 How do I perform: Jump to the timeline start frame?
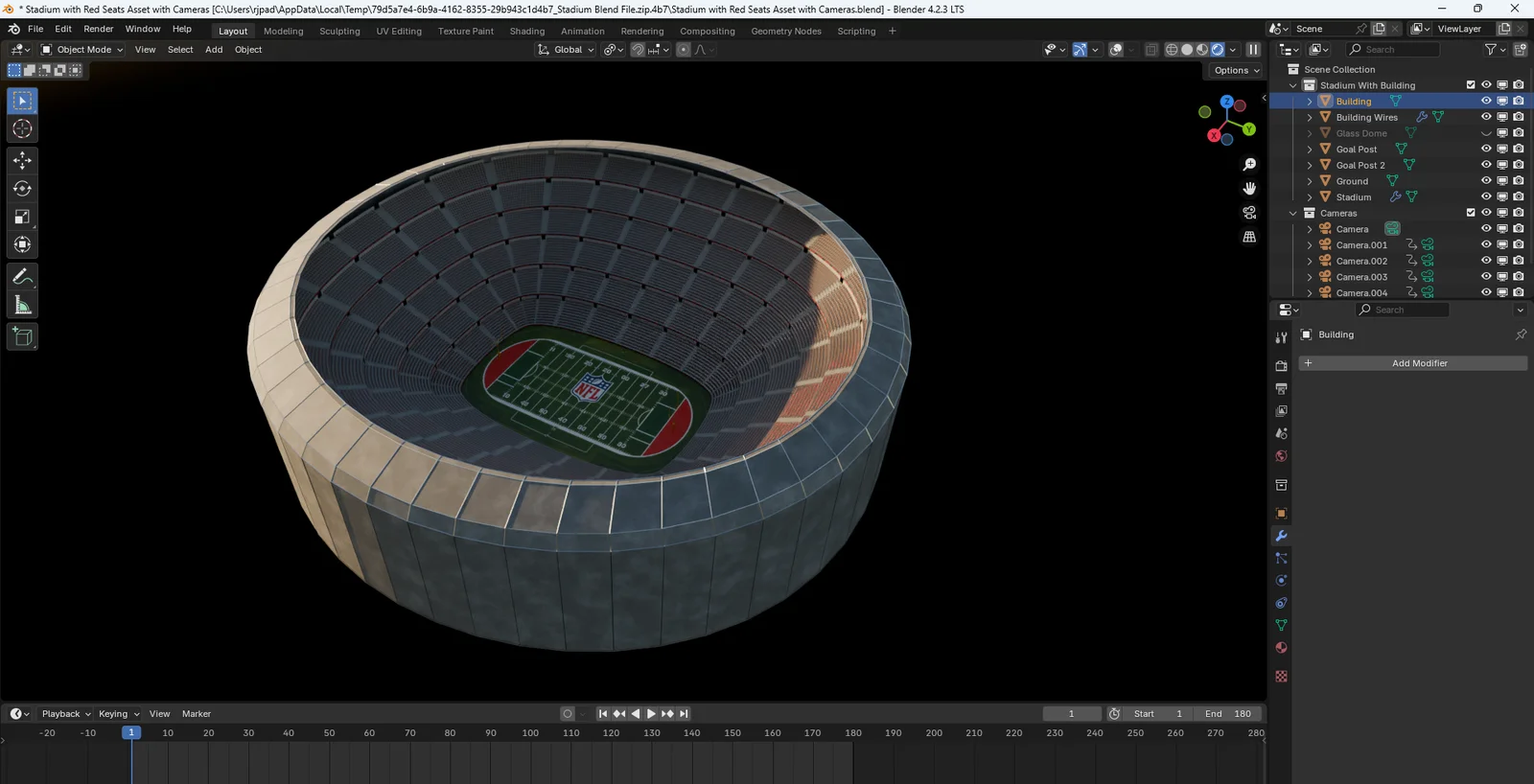click(x=603, y=714)
